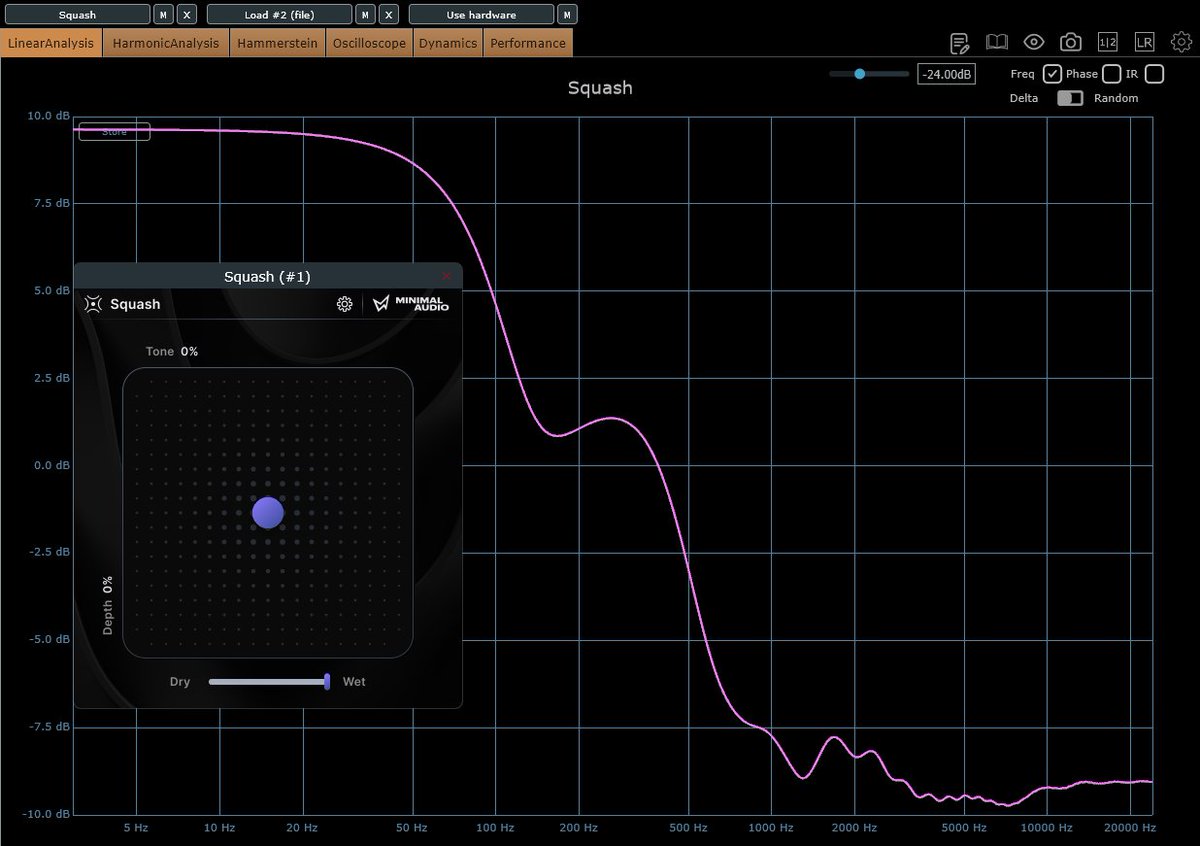Enable the IR checkbox
The width and height of the screenshot is (1200, 846).
(x=1155, y=74)
